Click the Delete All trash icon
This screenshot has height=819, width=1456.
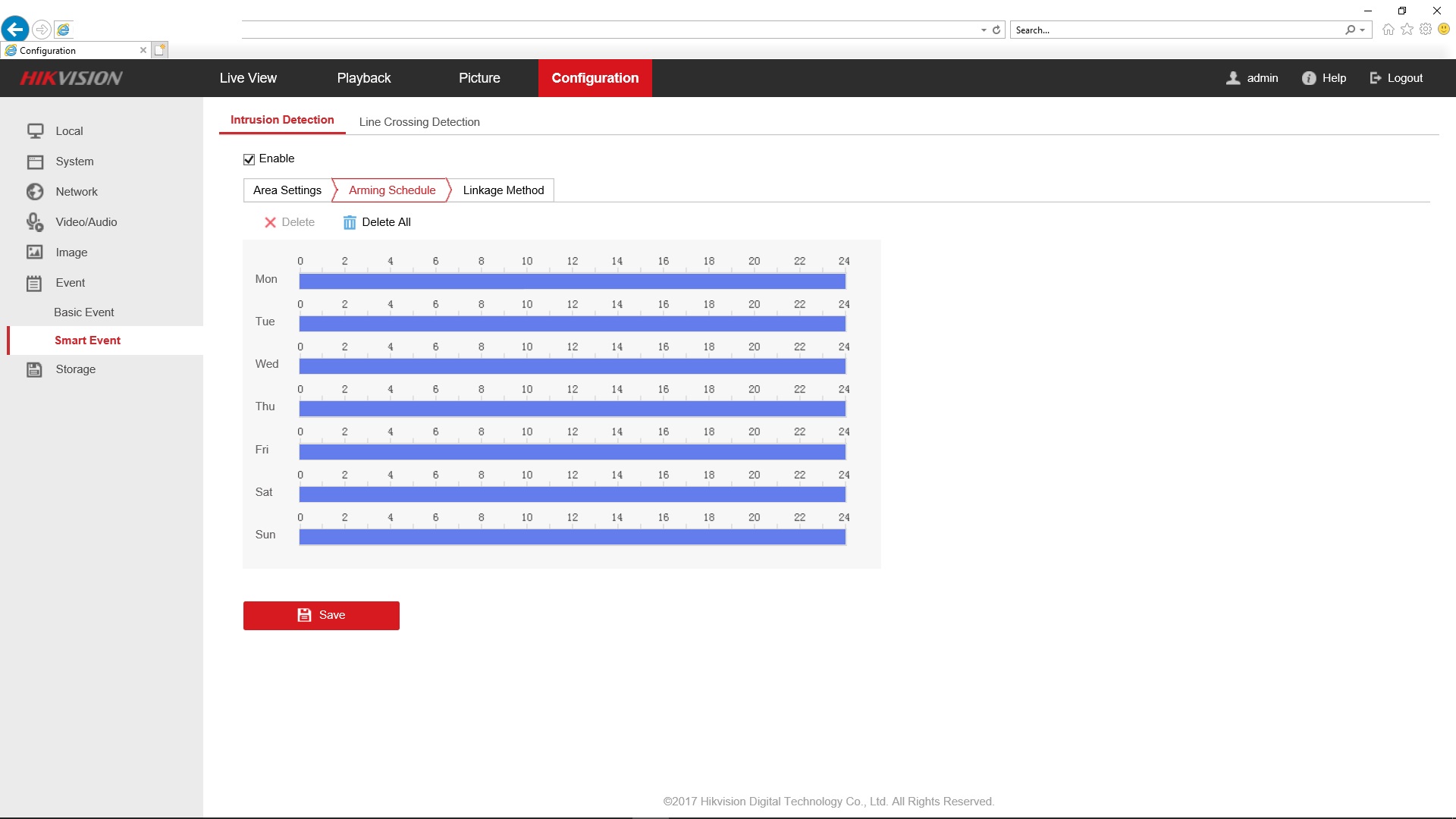pyautogui.click(x=350, y=222)
